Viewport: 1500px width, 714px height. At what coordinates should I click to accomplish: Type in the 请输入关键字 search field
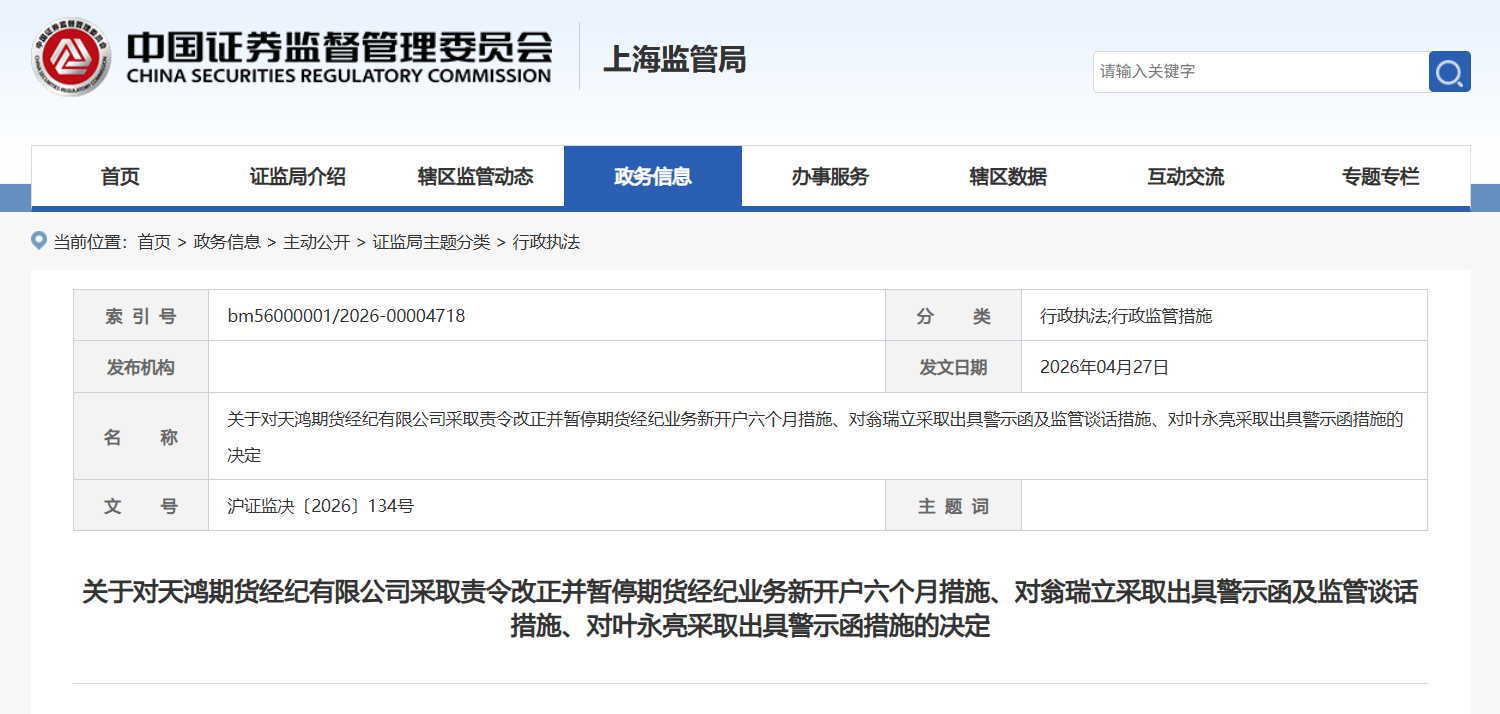click(1260, 72)
